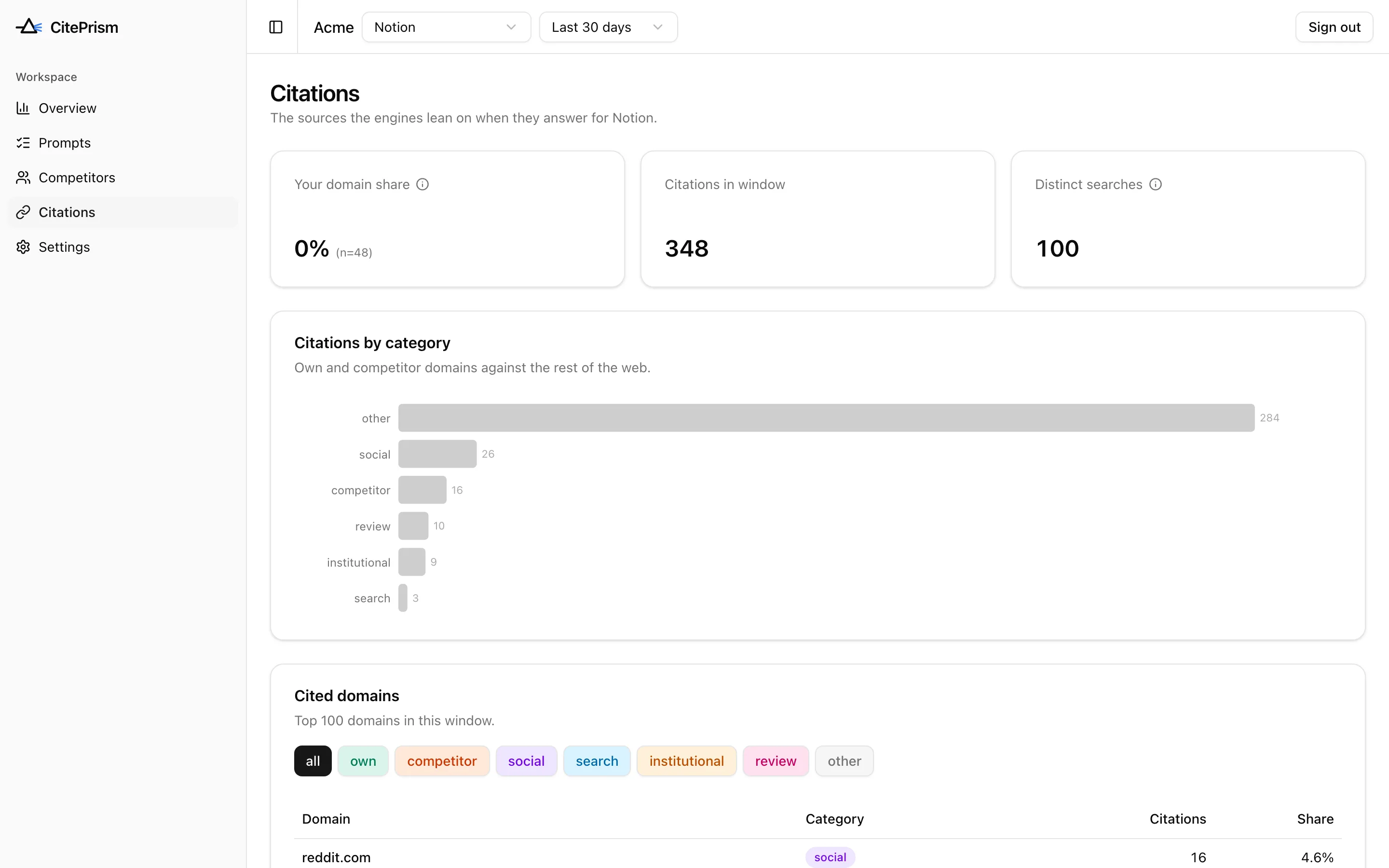The image size is (1389, 868).
Task: Click the 'Citations by category' heading
Action: coord(372,343)
